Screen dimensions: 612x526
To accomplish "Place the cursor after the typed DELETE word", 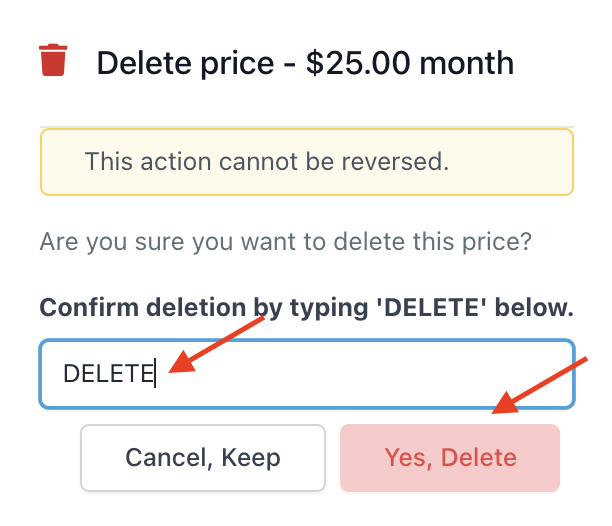I will [x=154, y=374].
